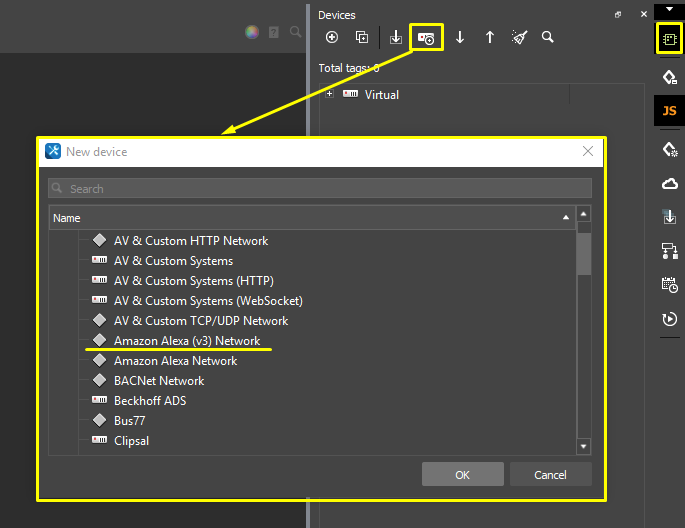
Task: Click the network structure icon in sidebar
Action: click(669, 251)
